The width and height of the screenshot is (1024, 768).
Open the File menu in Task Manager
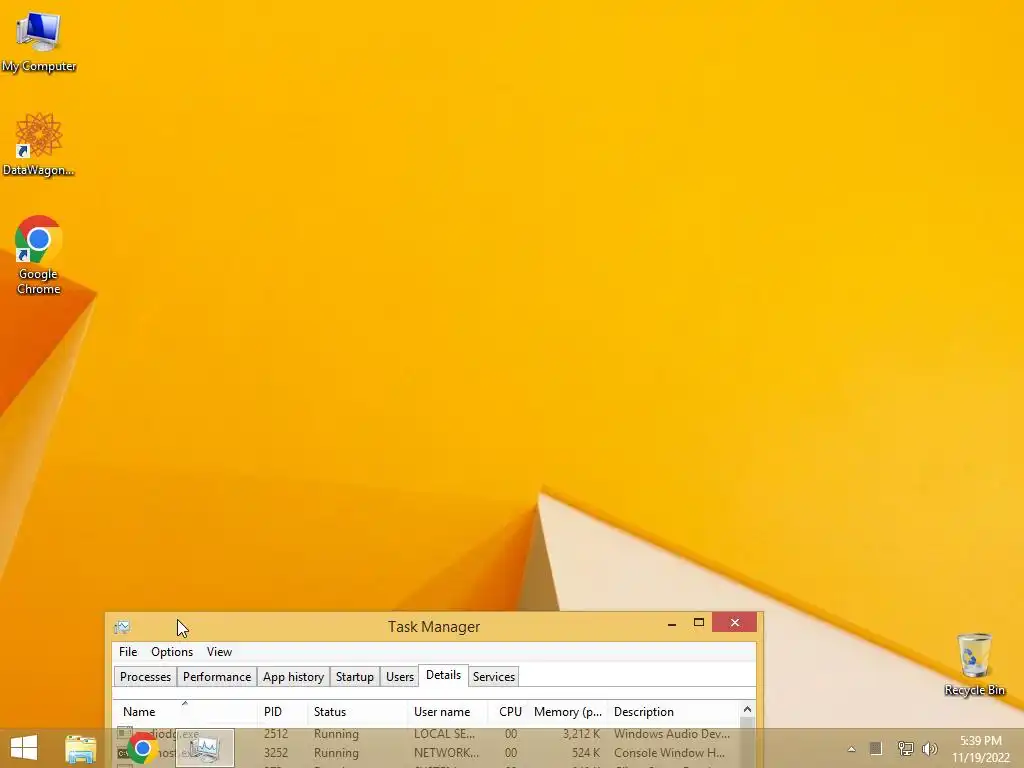(x=128, y=652)
